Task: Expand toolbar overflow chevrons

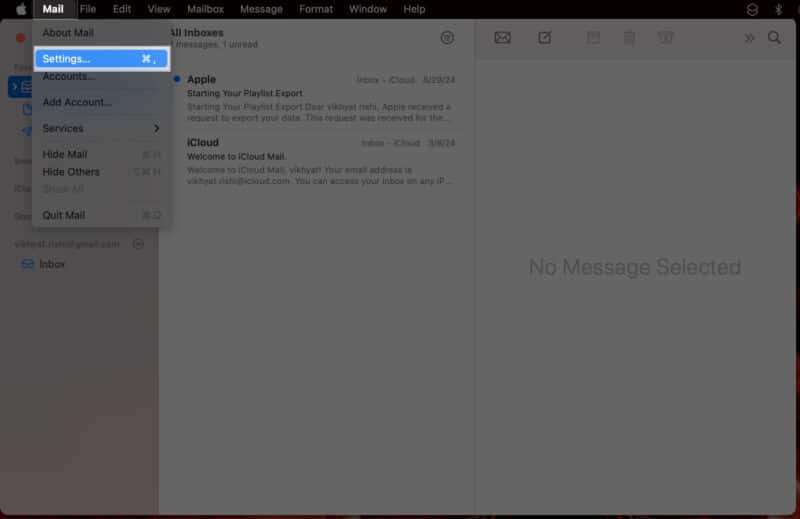Action: [x=749, y=38]
